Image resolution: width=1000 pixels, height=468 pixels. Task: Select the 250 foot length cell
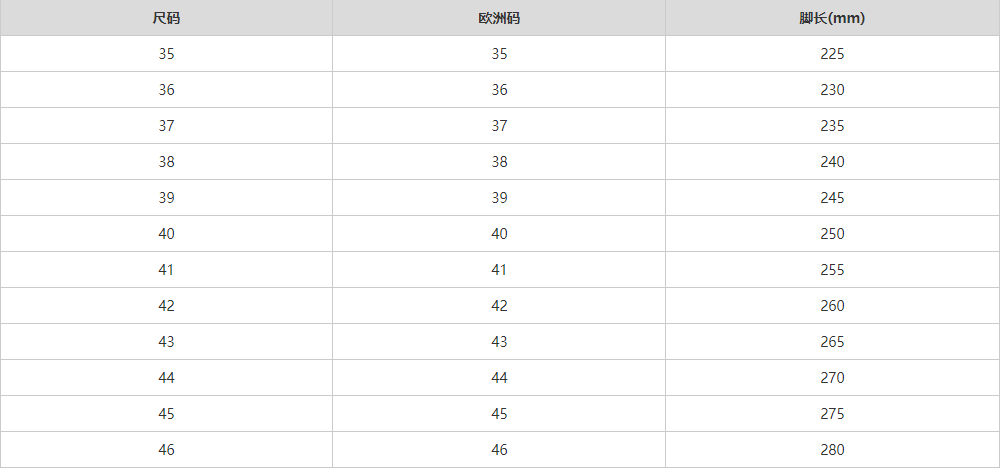[832, 234]
